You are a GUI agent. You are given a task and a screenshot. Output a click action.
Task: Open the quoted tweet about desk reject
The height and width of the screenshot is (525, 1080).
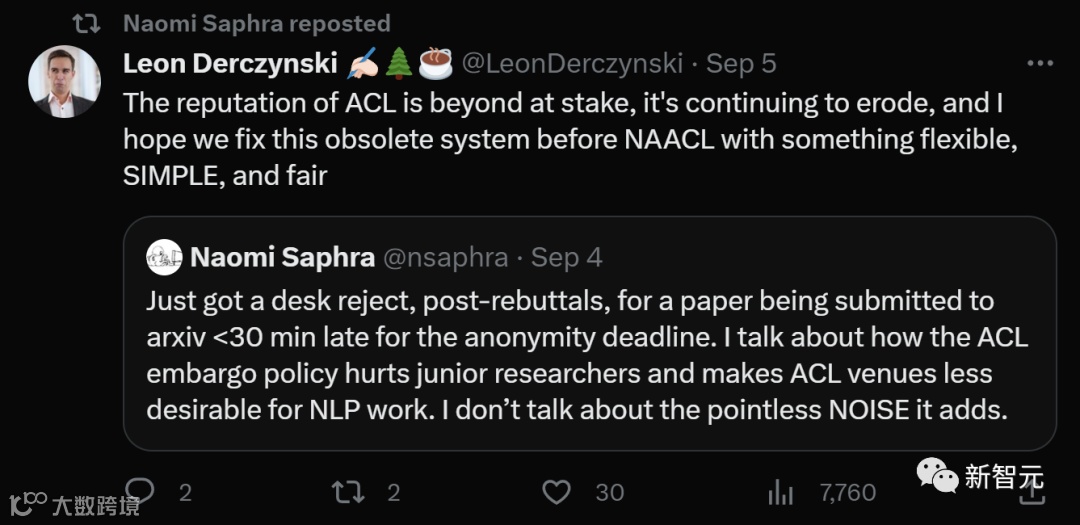coord(588,355)
